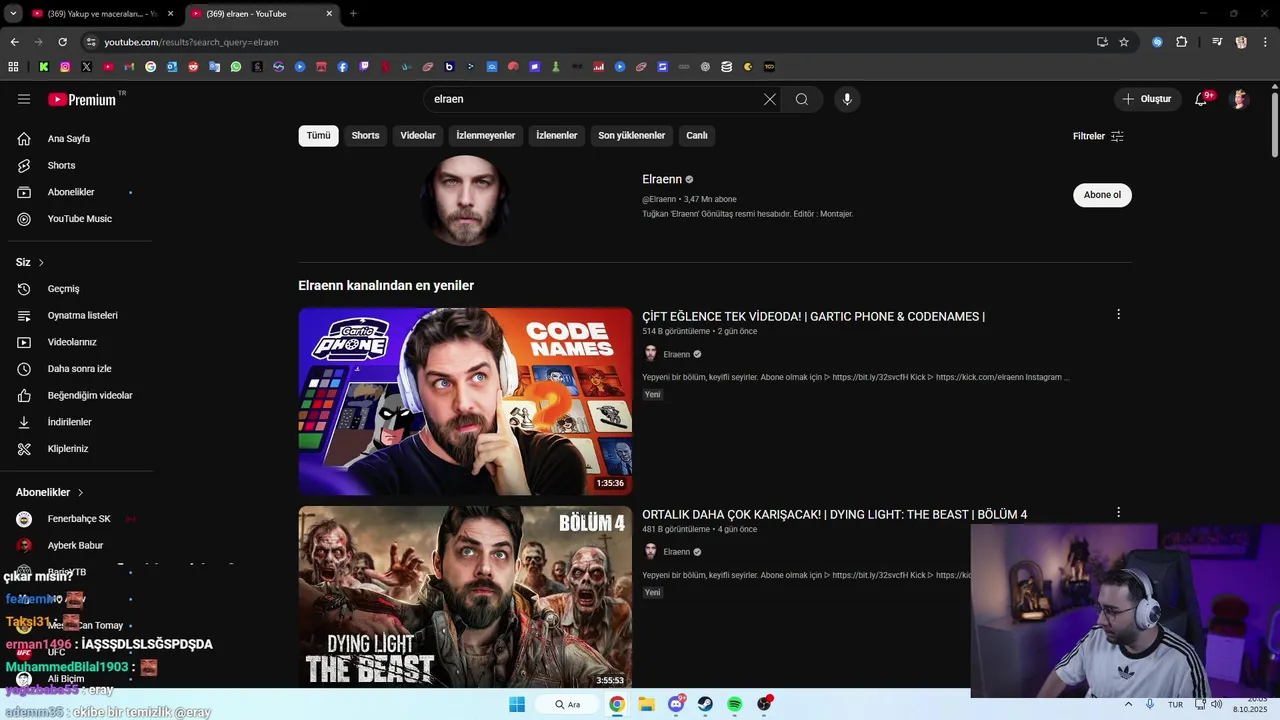Click the magnifier search button
Image resolution: width=1280 pixels, height=720 pixels.
(802, 99)
